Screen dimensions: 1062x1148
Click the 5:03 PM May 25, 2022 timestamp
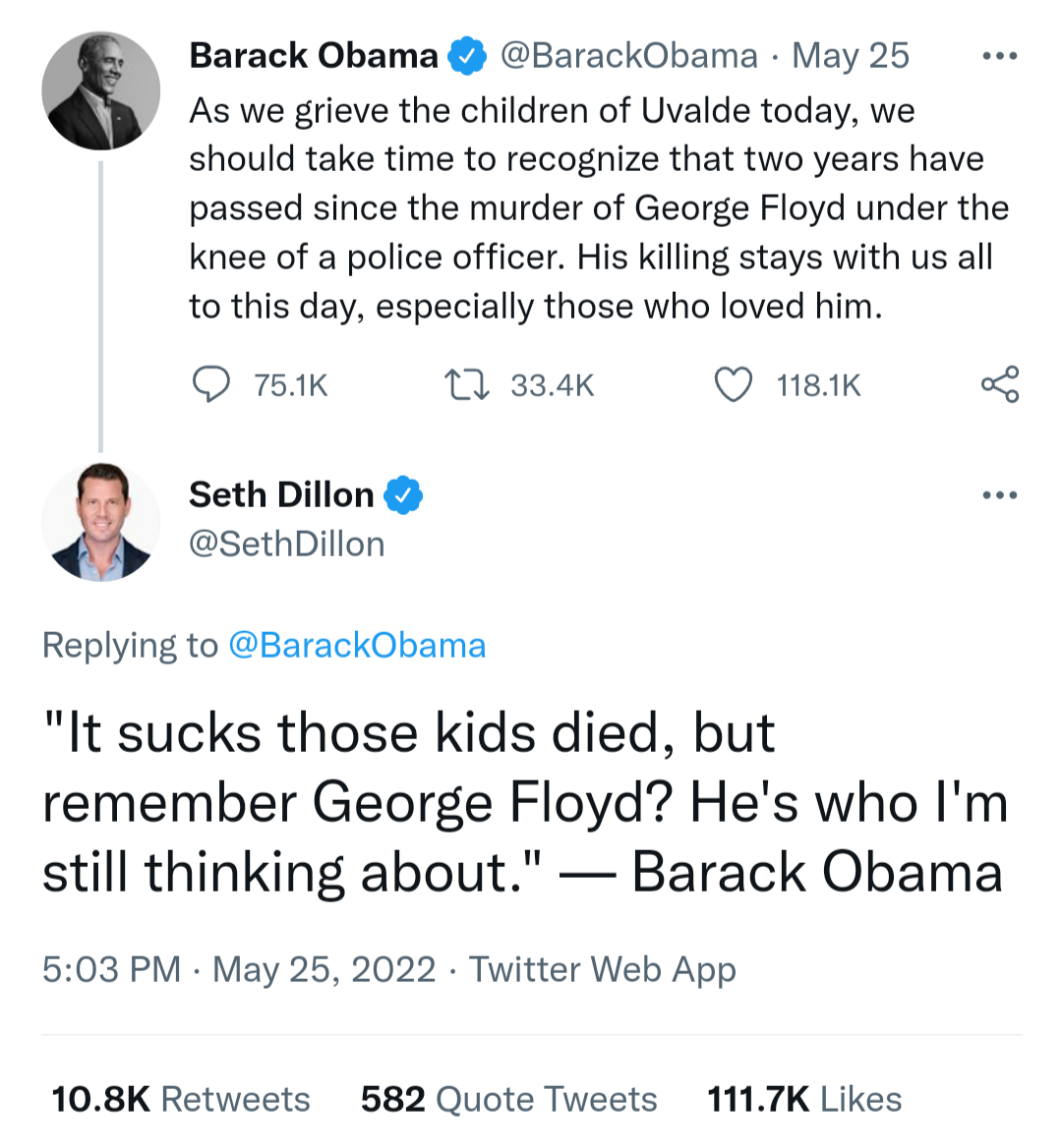click(239, 969)
